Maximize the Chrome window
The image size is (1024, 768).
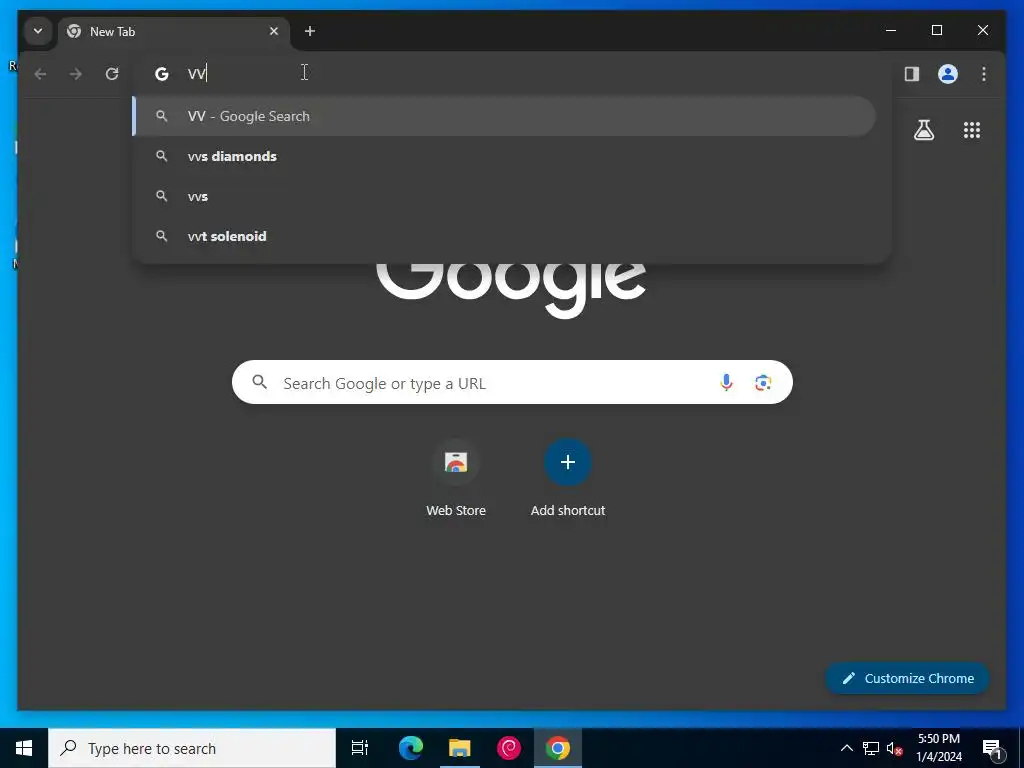pyautogui.click(x=936, y=31)
